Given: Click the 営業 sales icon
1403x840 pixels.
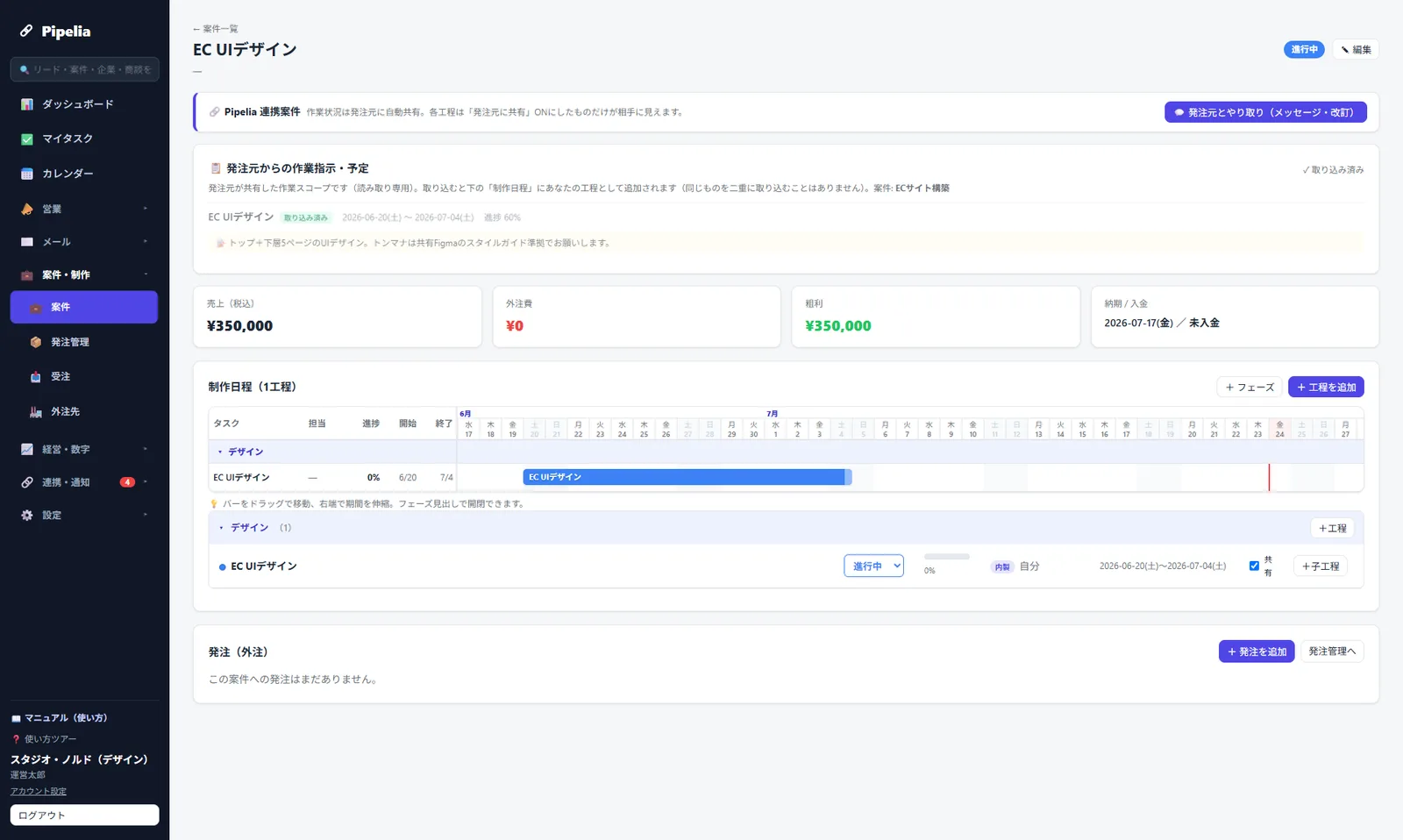Looking at the screenshot, I should 27,210.
